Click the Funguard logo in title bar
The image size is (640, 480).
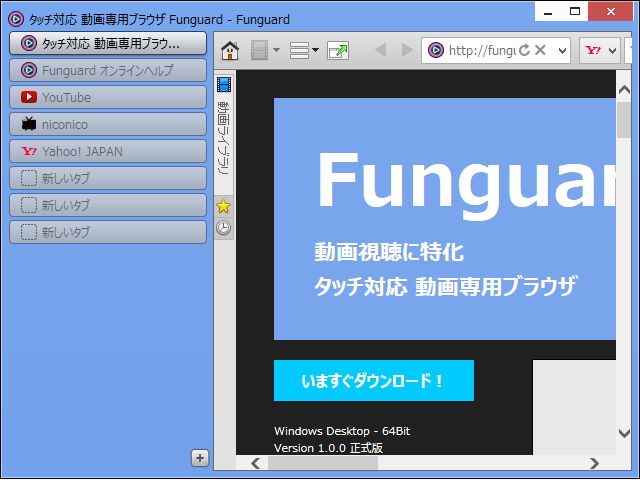tap(16, 19)
